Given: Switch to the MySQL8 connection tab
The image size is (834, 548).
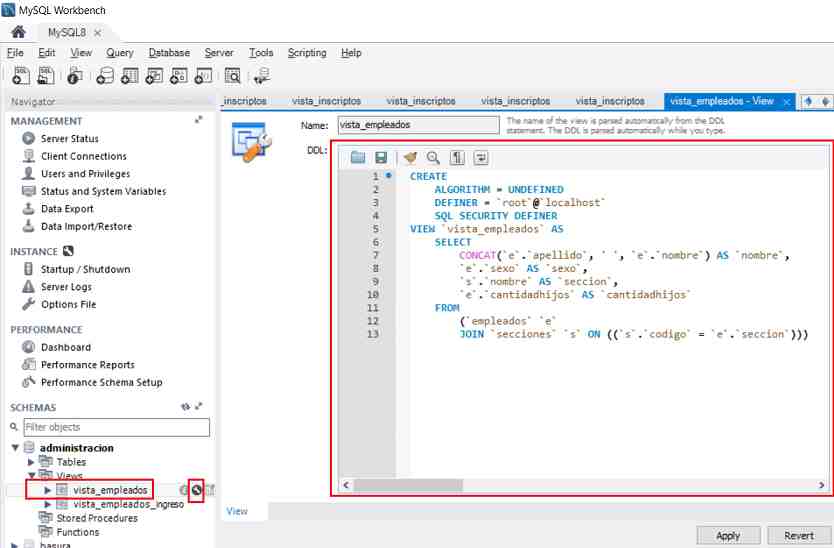Looking at the screenshot, I should (66, 32).
